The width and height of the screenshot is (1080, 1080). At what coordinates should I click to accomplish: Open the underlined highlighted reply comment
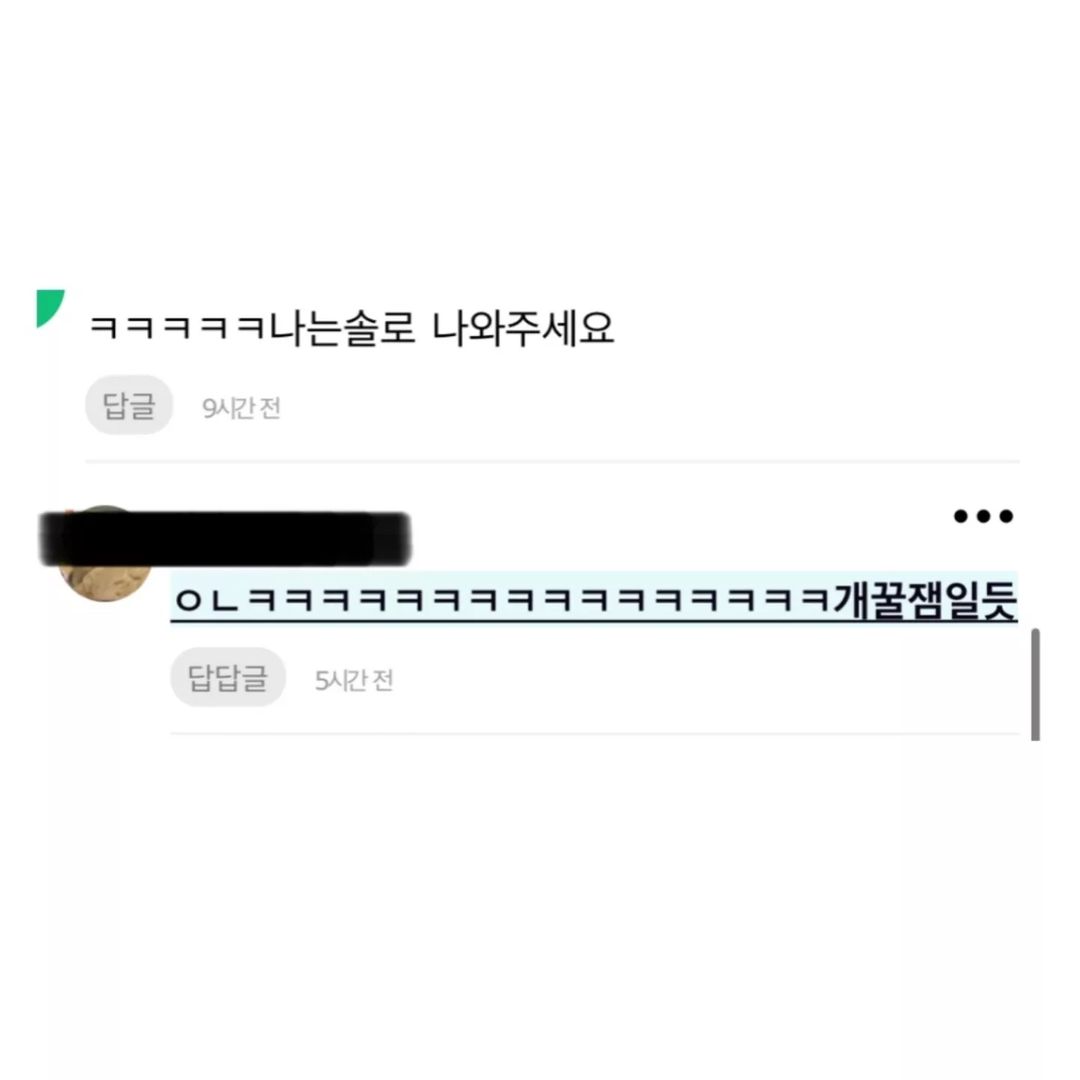(594, 598)
